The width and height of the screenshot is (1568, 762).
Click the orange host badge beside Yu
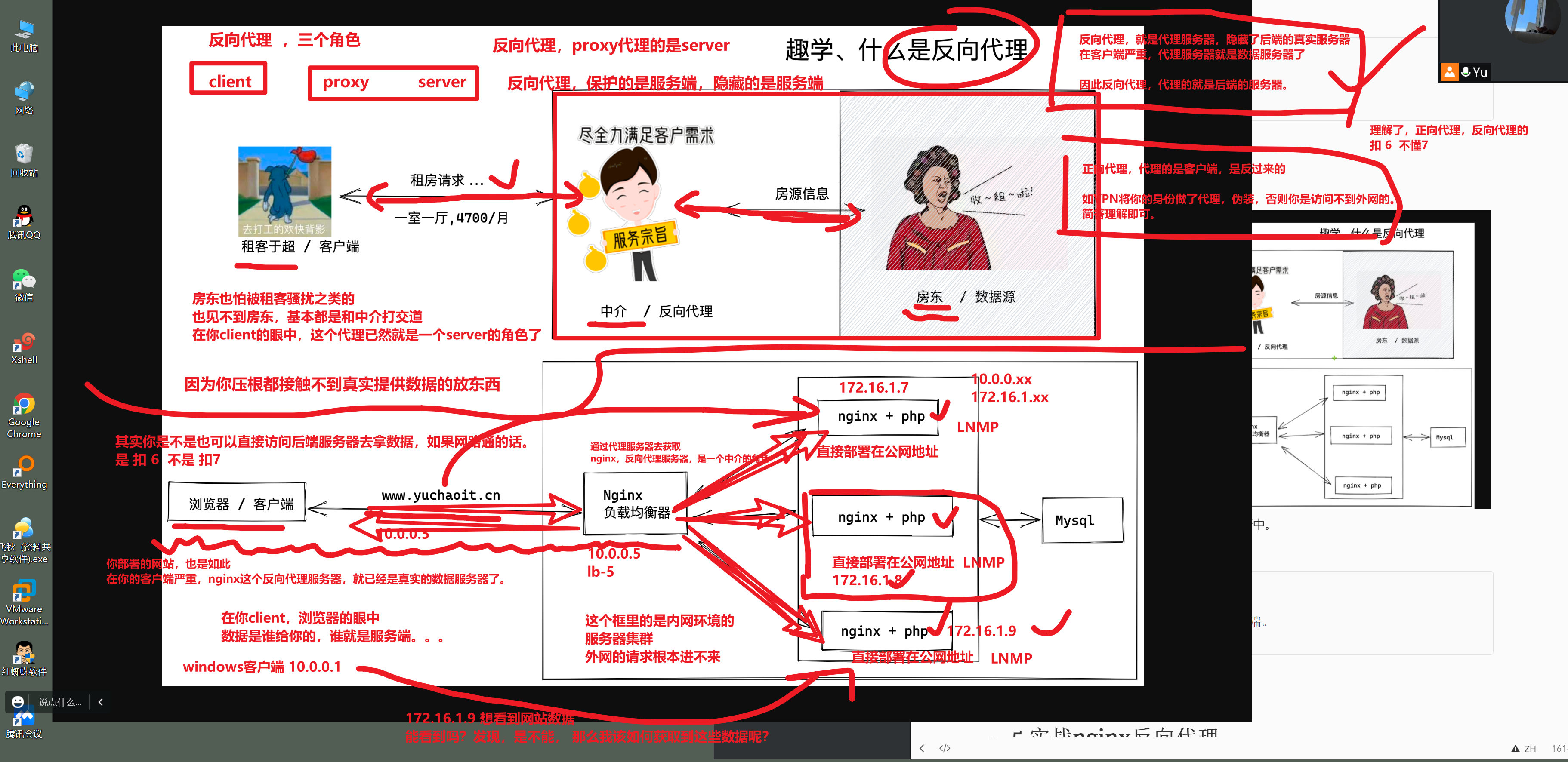(x=1449, y=72)
